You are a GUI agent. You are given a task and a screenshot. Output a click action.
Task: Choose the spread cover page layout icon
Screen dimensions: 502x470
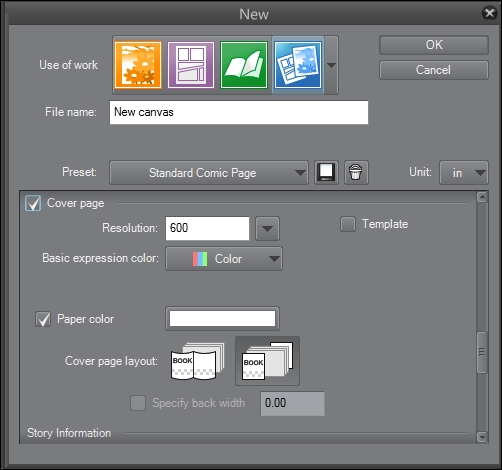point(197,361)
